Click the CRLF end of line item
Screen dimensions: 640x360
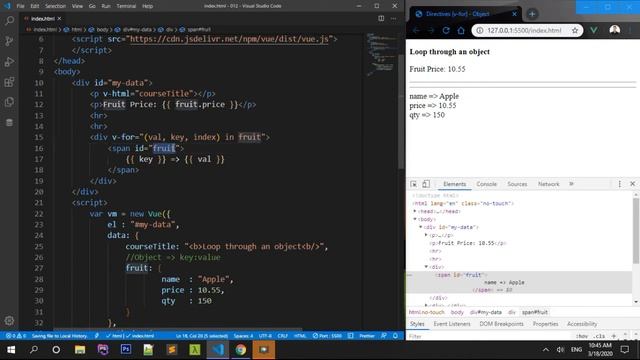coord(282,336)
